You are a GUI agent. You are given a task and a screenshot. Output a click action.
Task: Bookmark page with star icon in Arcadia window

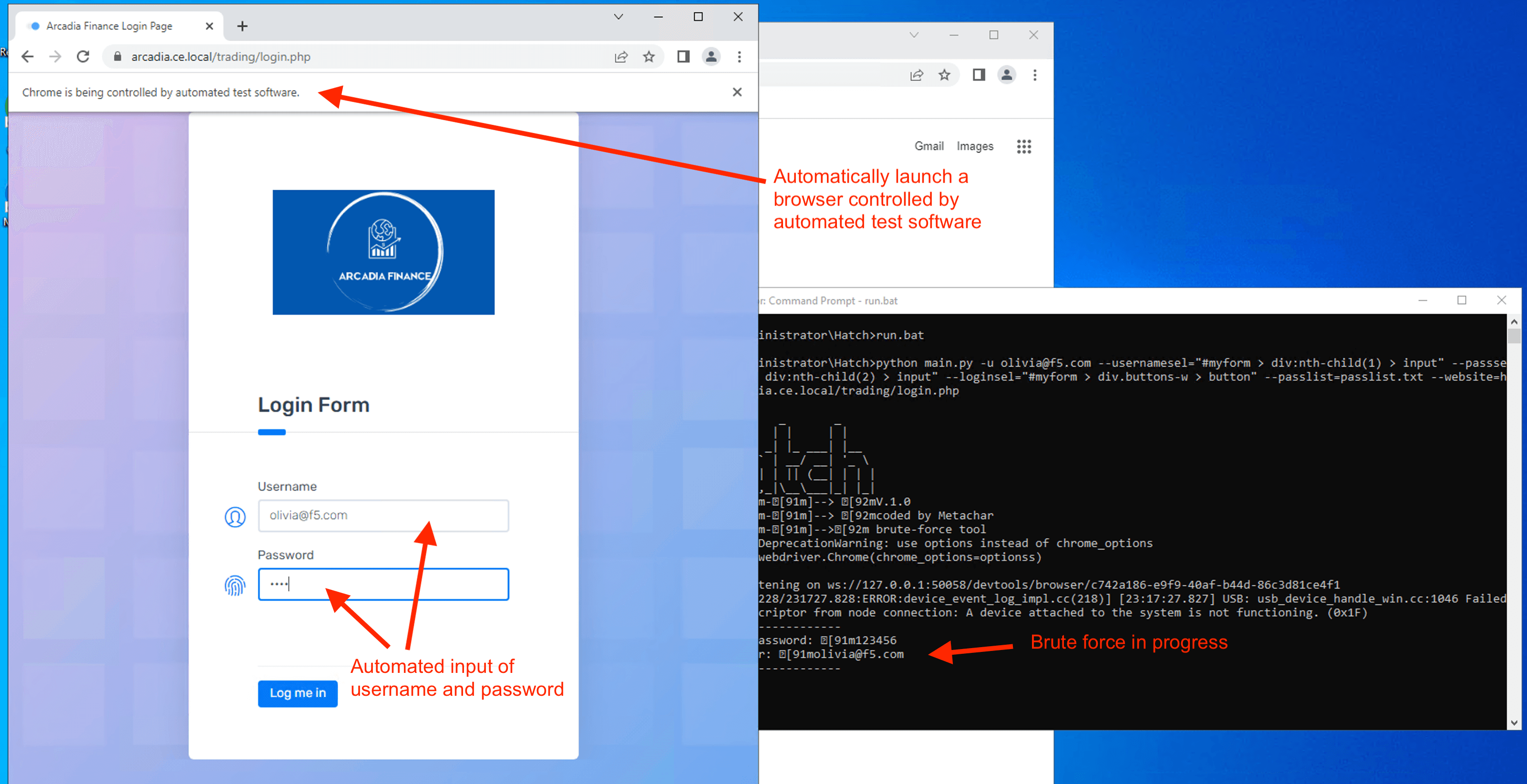(649, 57)
